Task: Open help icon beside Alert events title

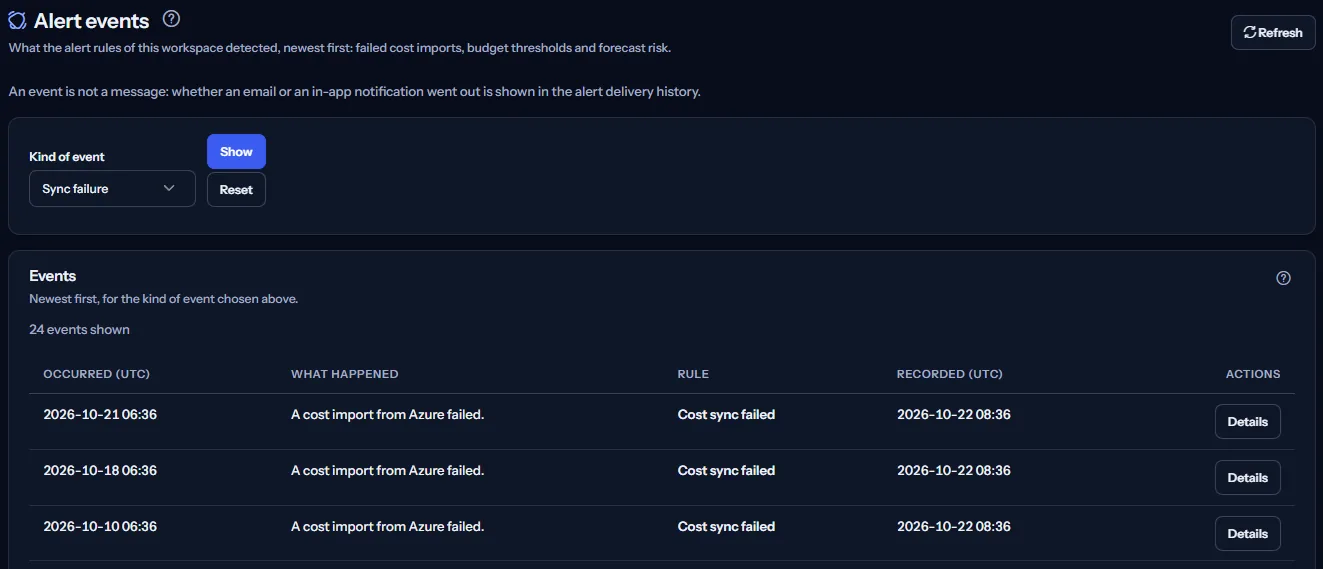Action: tap(172, 18)
